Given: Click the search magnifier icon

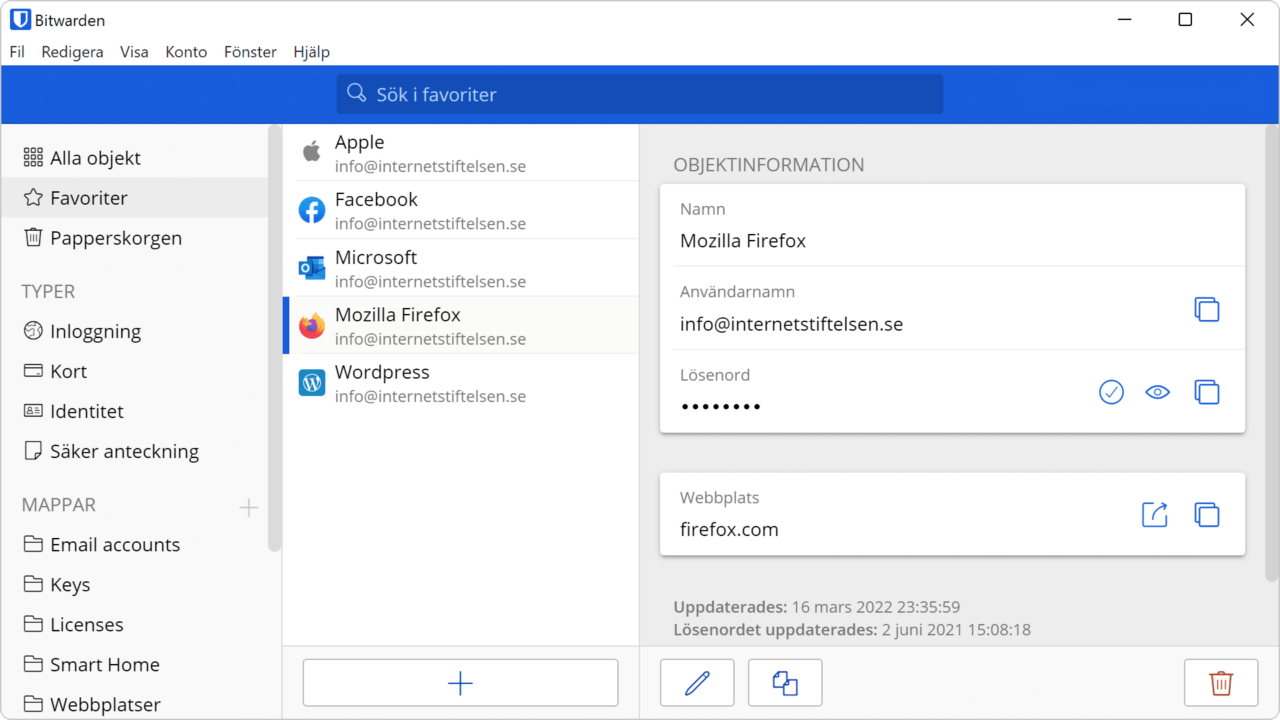Looking at the screenshot, I should (357, 93).
